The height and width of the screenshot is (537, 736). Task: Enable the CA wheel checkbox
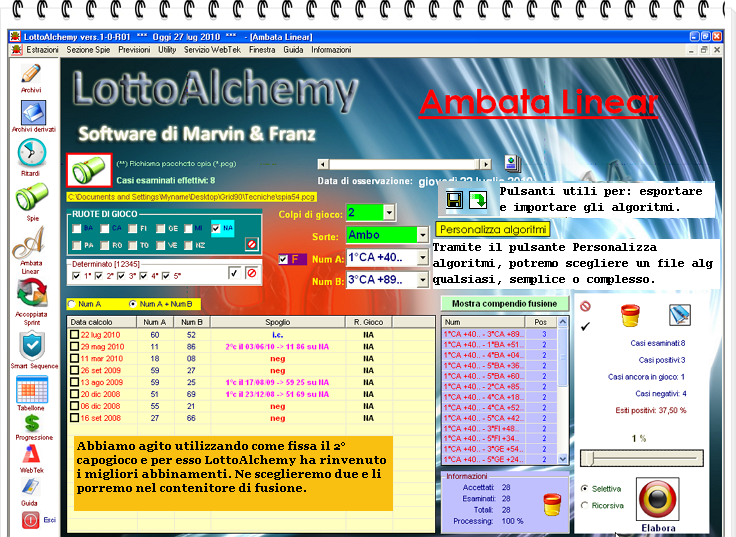pyautogui.click(x=105, y=229)
